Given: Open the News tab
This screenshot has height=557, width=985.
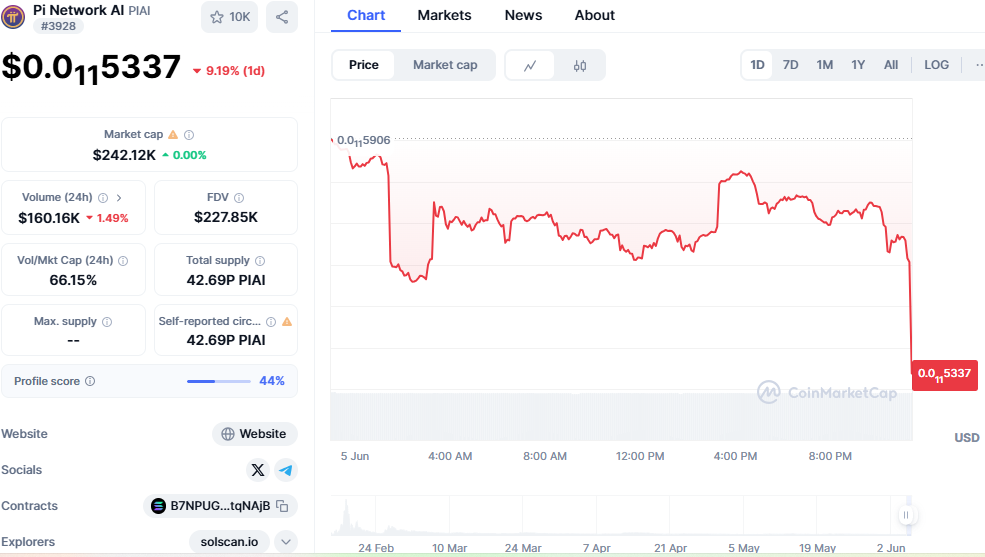Looking at the screenshot, I should click(x=523, y=15).
